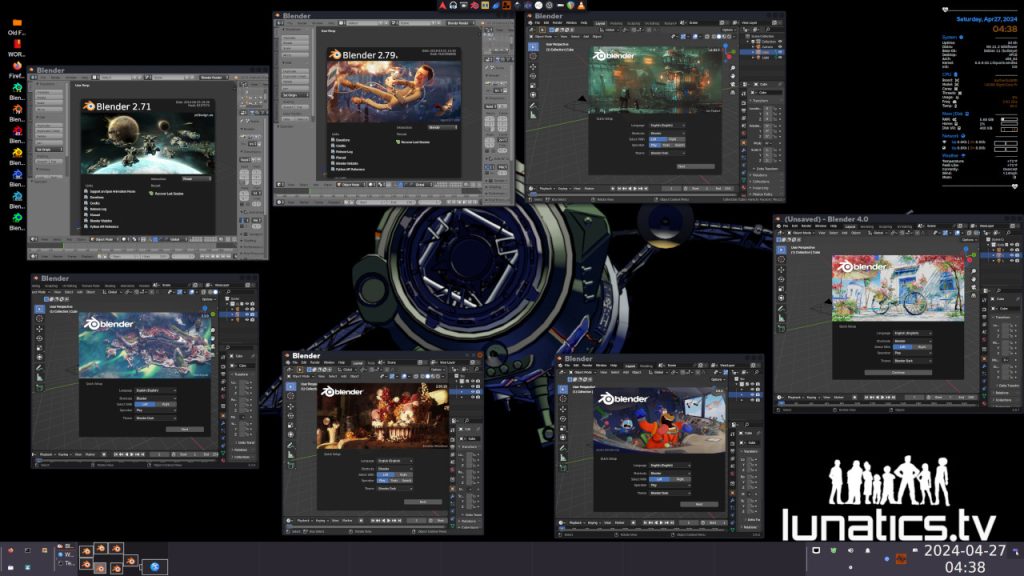Hide the Cube with the Outliner eye toggle

(x=1012, y=255)
